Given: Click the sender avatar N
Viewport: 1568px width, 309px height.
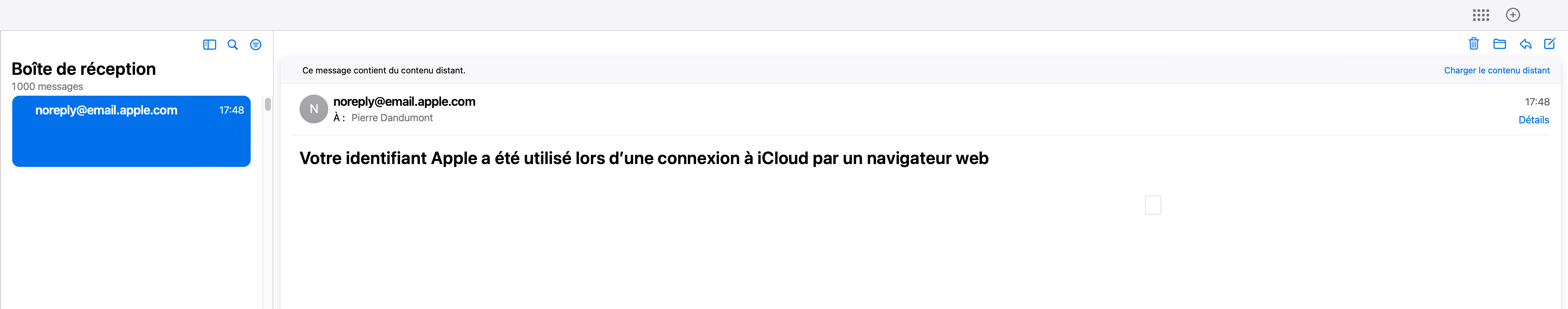Looking at the screenshot, I should coord(314,109).
